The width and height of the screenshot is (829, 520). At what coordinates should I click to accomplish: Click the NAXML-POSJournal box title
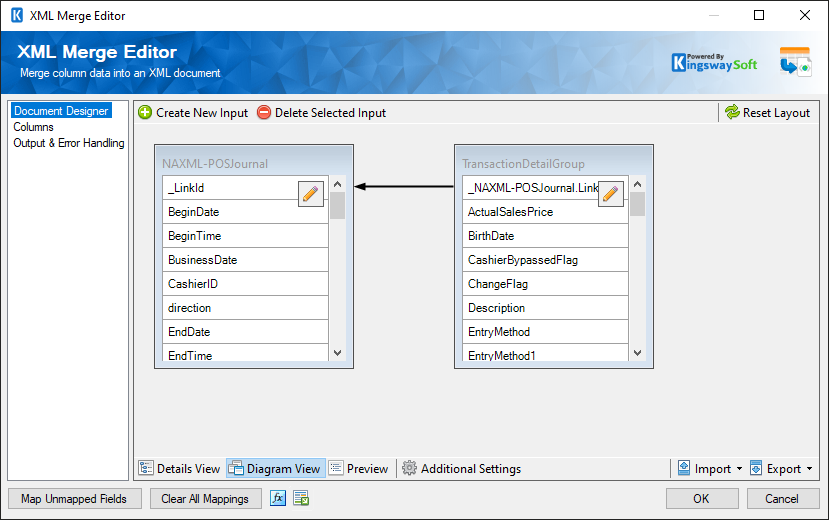coord(215,164)
